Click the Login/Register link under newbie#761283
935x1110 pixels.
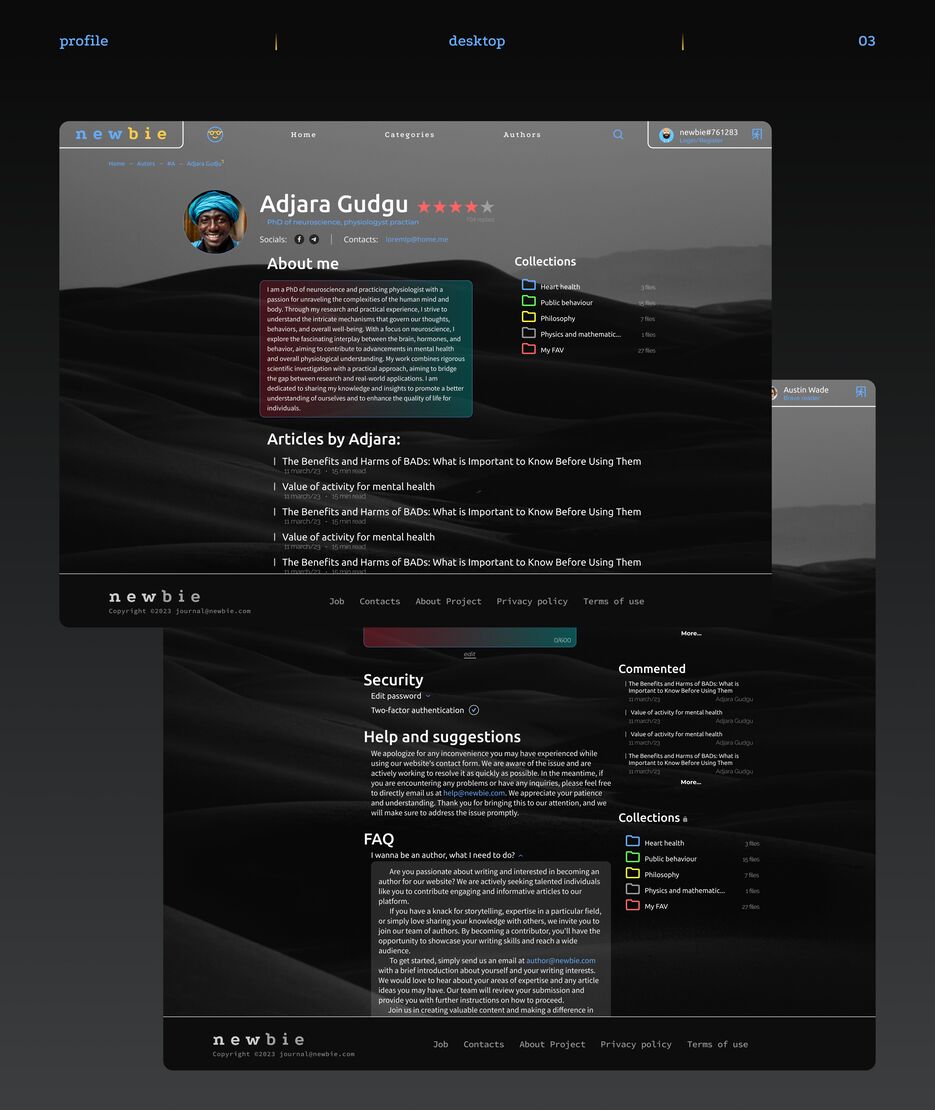pyautogui.click(x=701, y=141)
